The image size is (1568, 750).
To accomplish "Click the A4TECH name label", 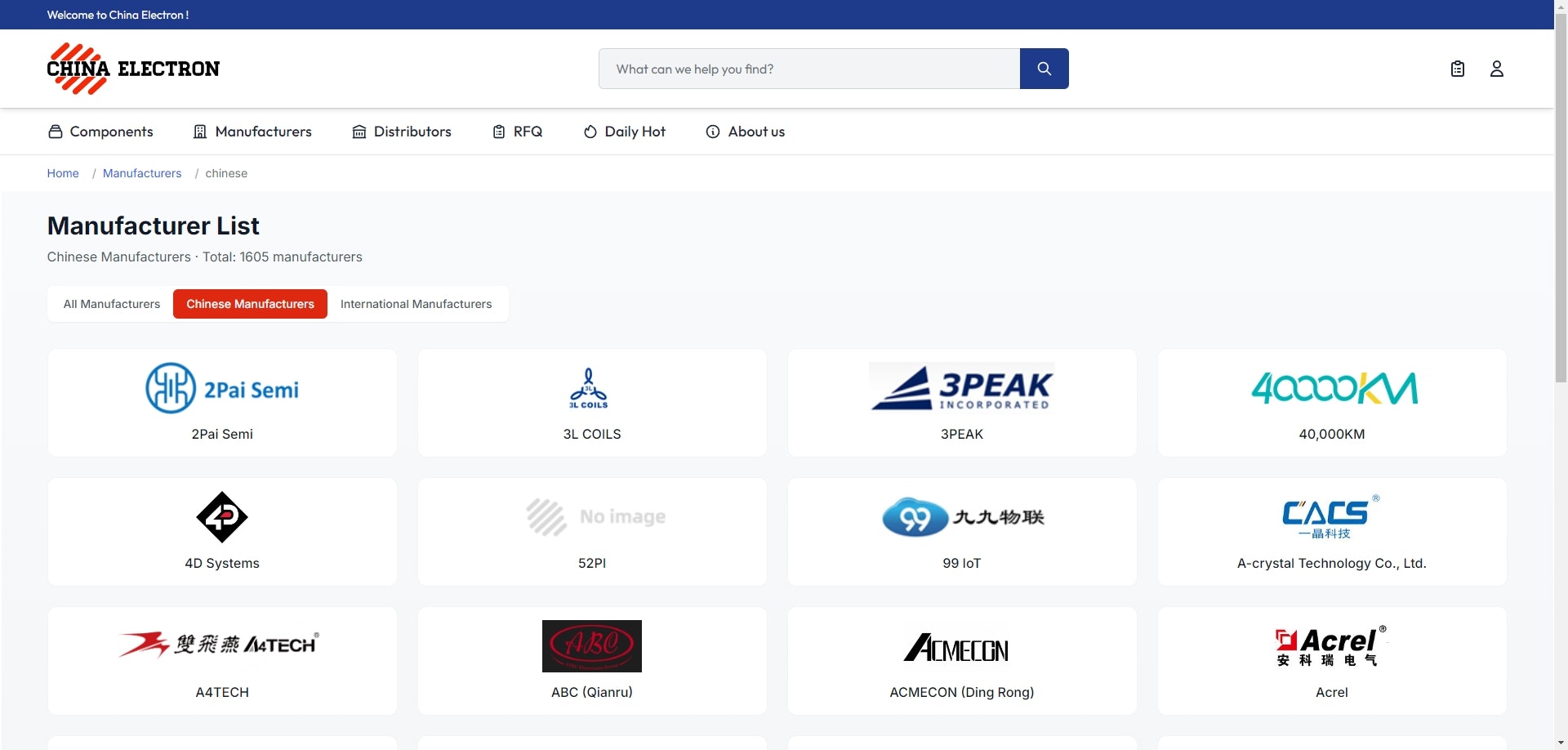I will 222,692.
